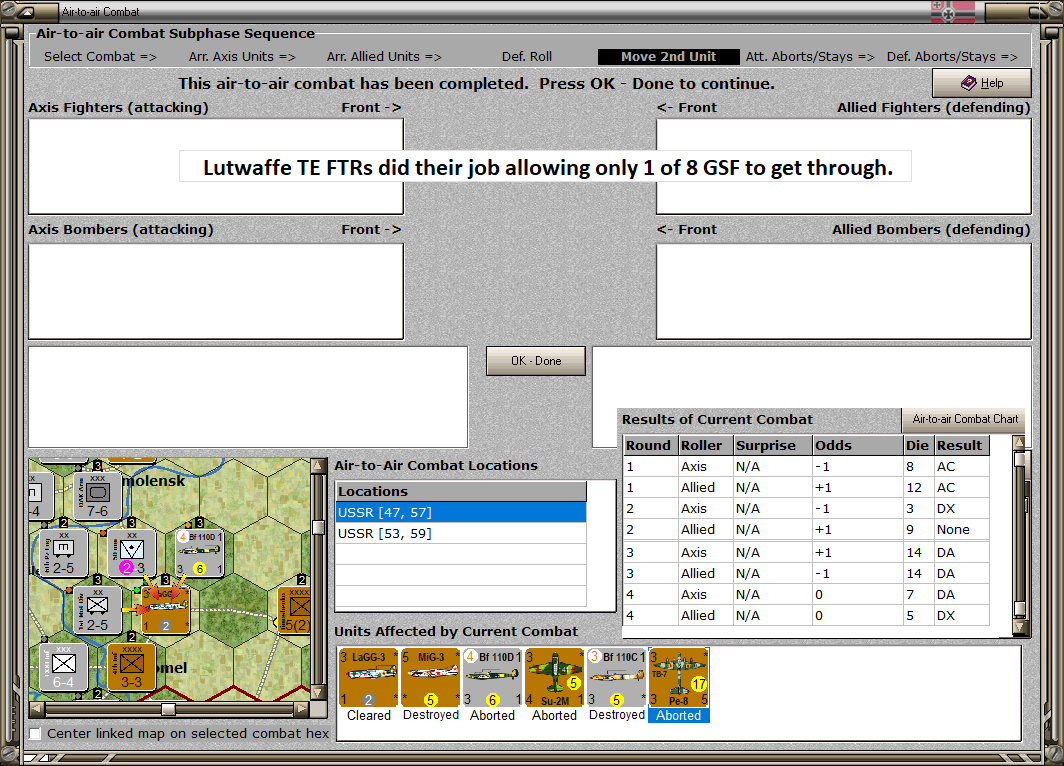Select the Pe-8 Aborted unit counter
1064x766 pixels.
679,677
